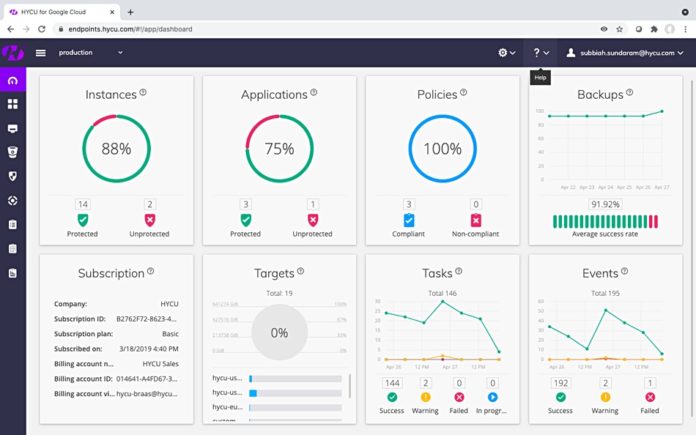Click the hycu-eu target usage bar
This screenshot has height=435, width=696.
[x=295, y=407]
